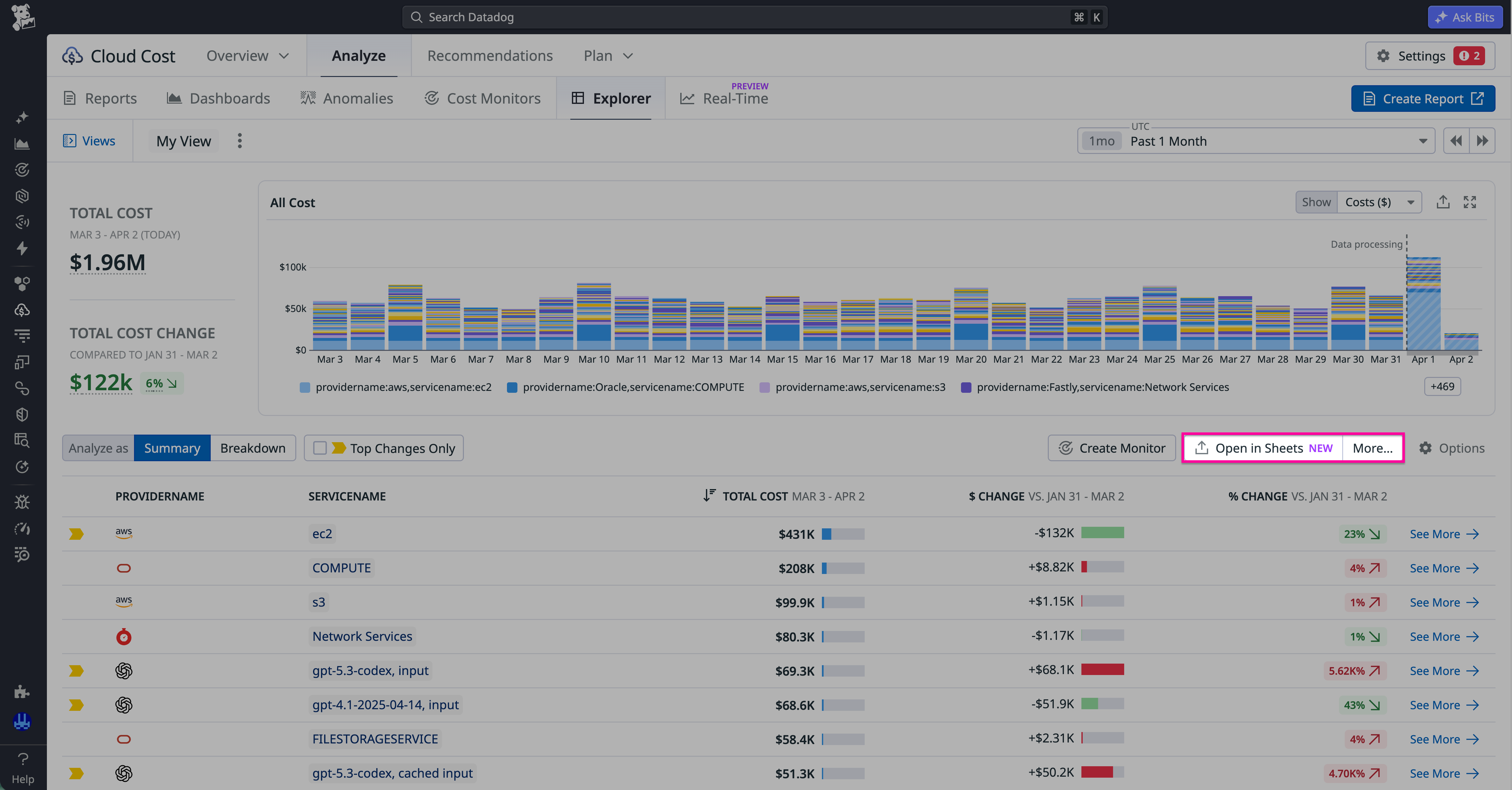The image size is (1512, 790).
Task: Click the OpenAI icon in the gpt-5.3-codex, input row
Action: click(124, 670)
